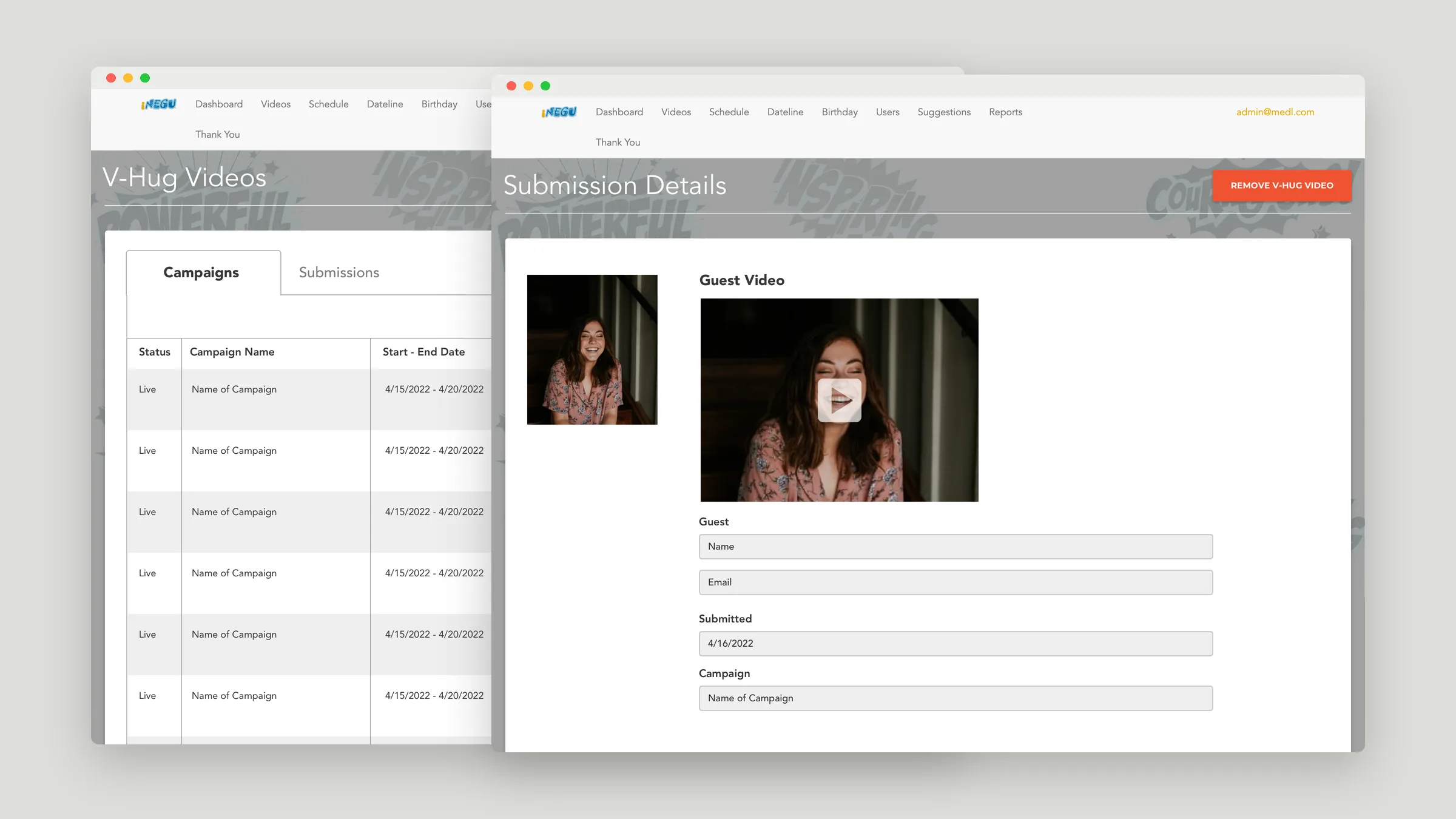Open Schedule in Submission Details window

(729, 112)
